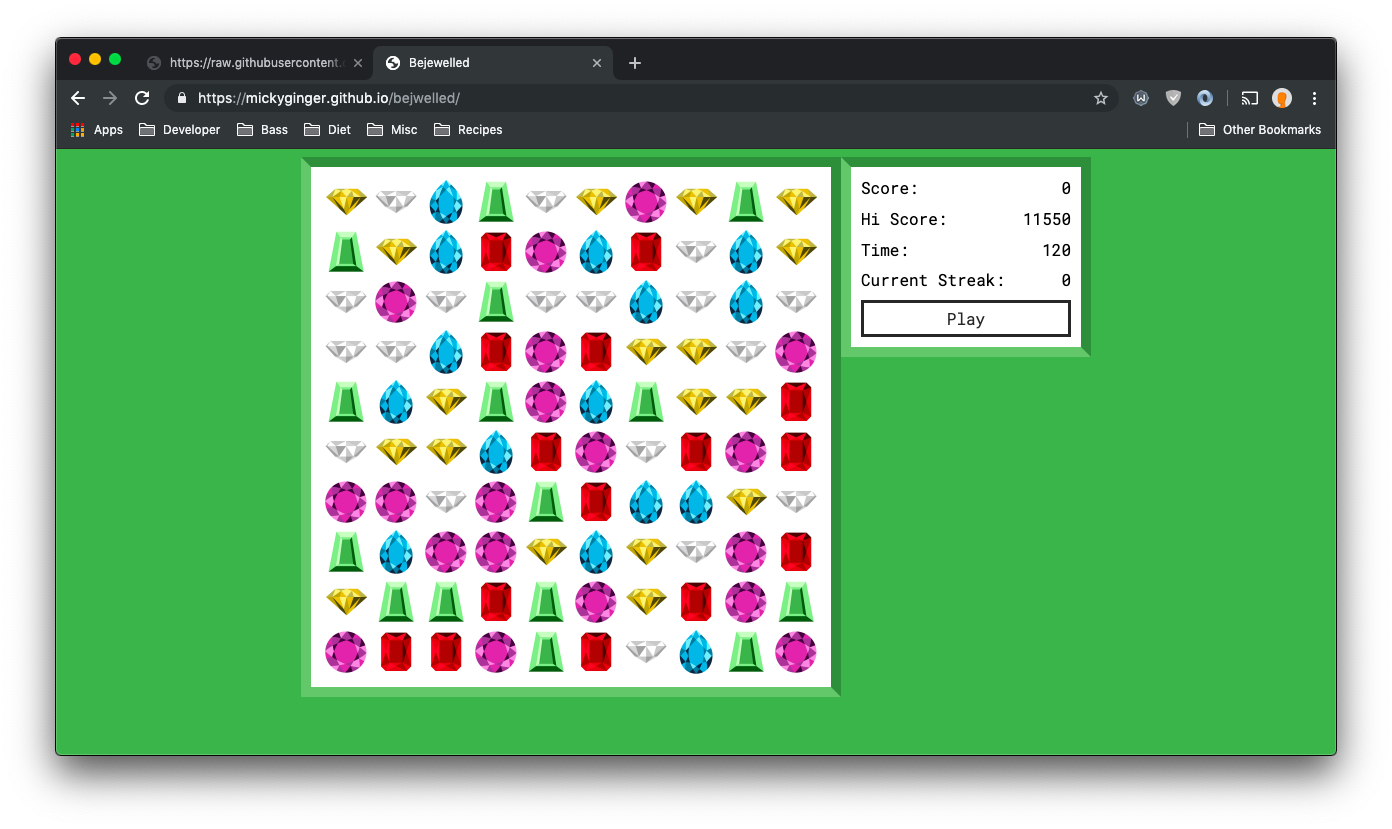Screen dimensions: 1392x829
Task: Close the raw.githubusercontent tab
Action: [x=358, y=62]
